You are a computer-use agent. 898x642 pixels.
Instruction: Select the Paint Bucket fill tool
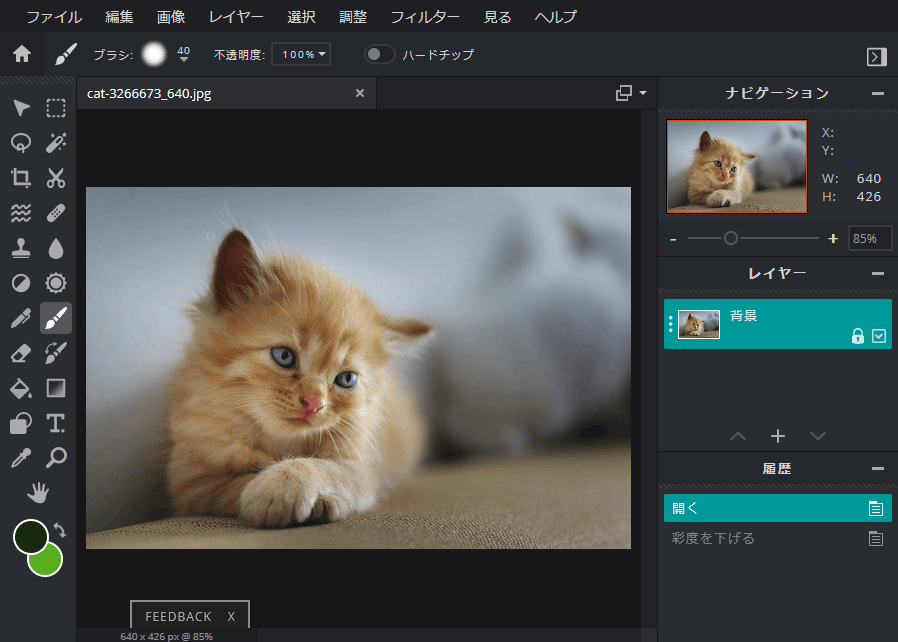point(20,388)
